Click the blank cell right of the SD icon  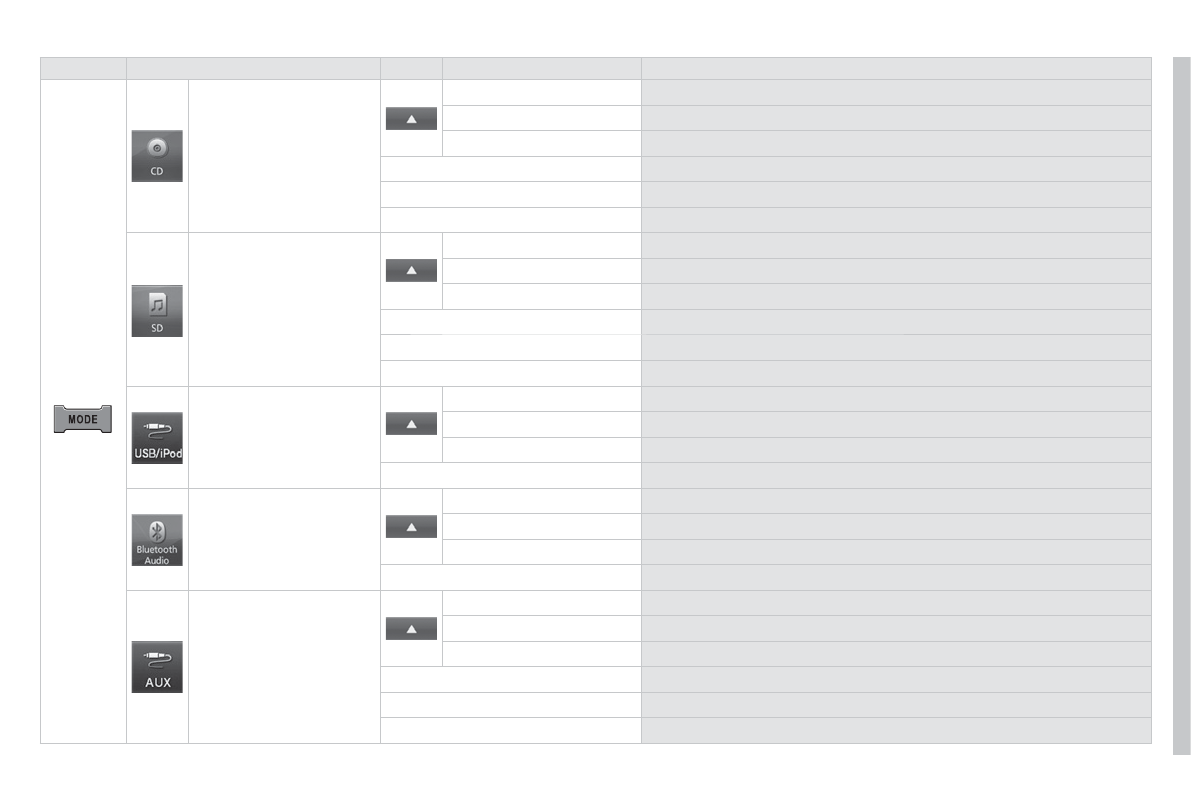click(284, 310)
